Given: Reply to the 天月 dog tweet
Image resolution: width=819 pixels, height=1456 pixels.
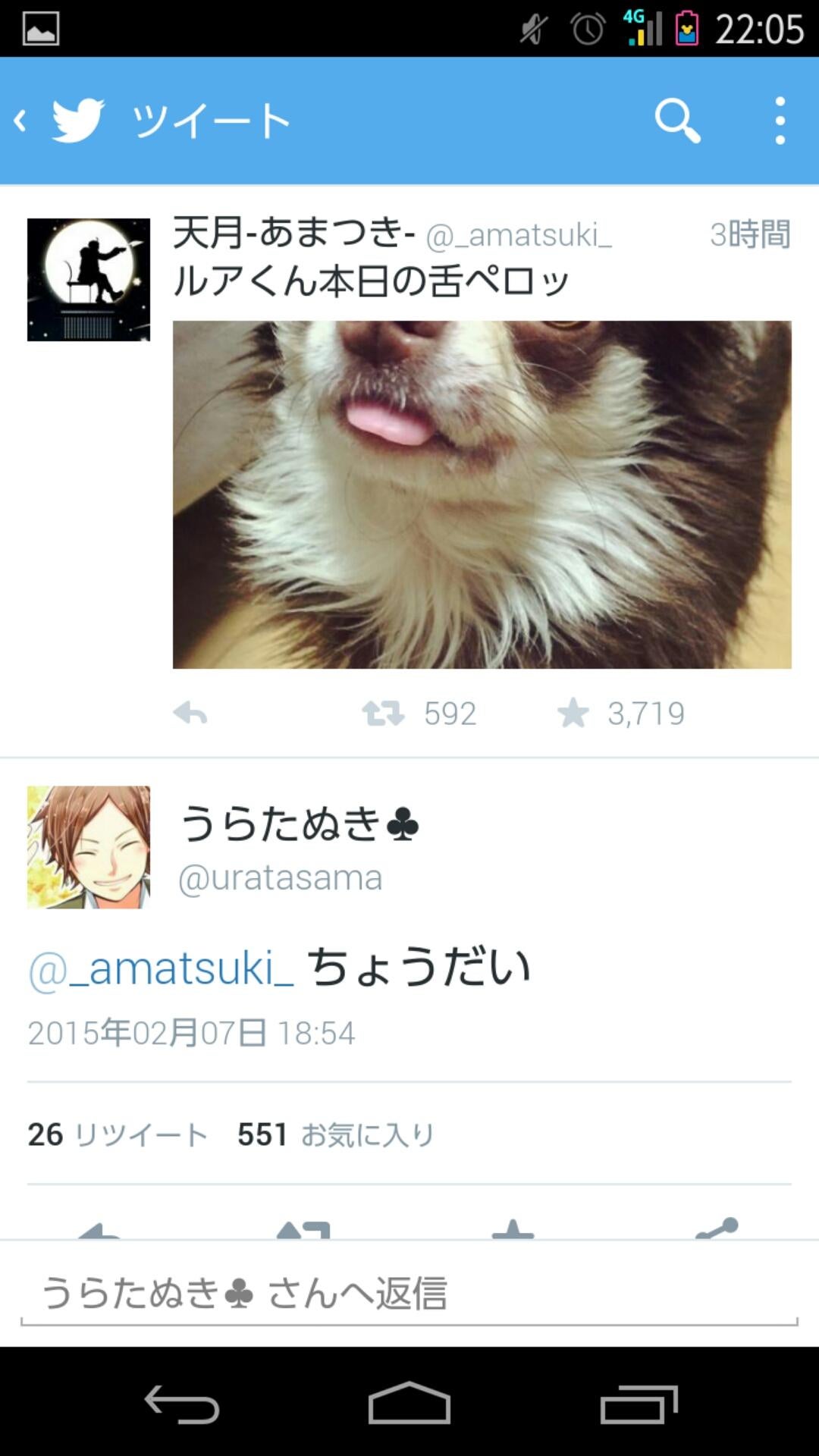Looking at the screenshot, I should pos(190,713).
